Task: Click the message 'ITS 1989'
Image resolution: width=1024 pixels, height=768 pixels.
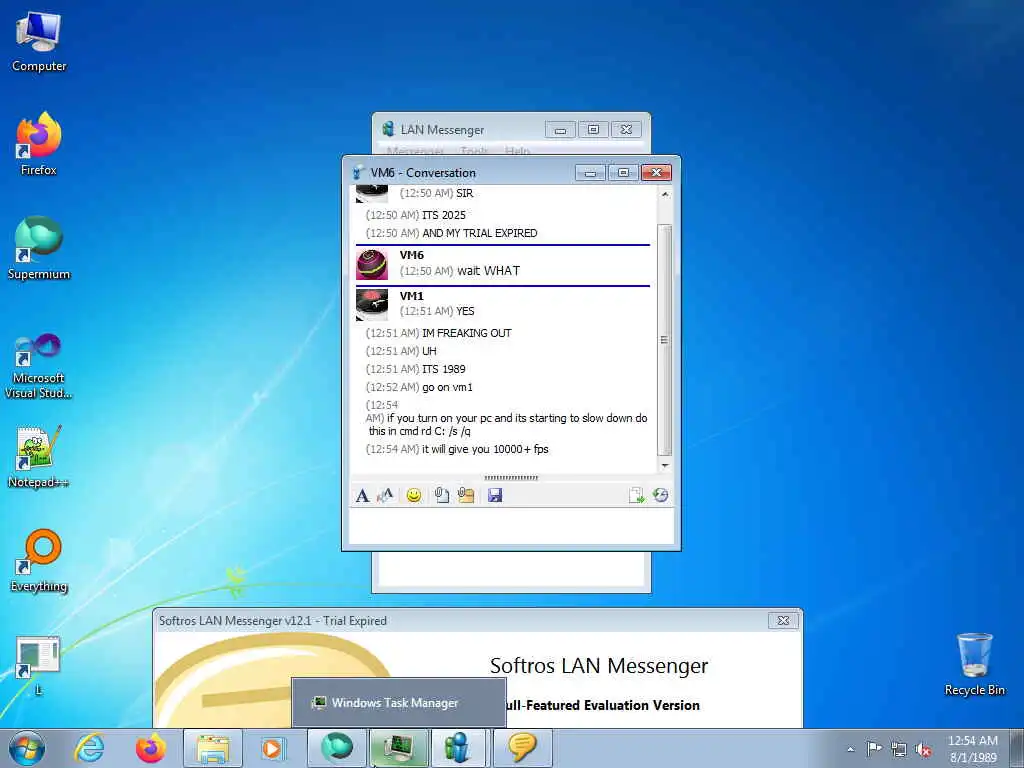Action: coord(444,369)
